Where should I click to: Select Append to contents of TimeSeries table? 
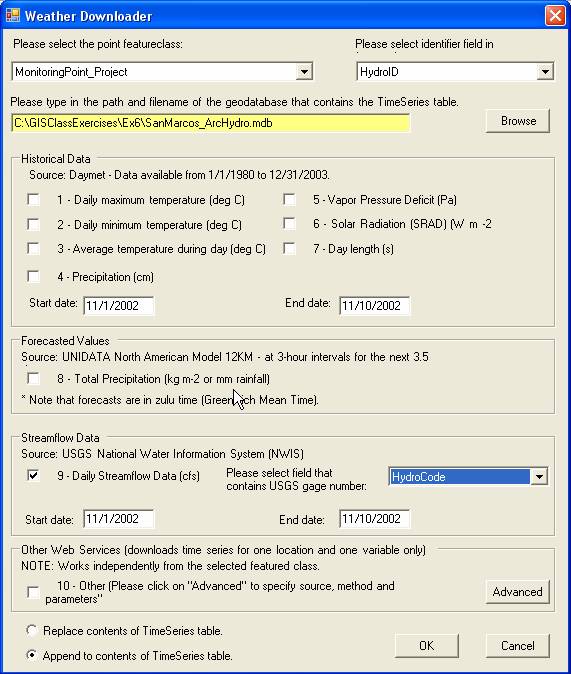click(31, 656)
